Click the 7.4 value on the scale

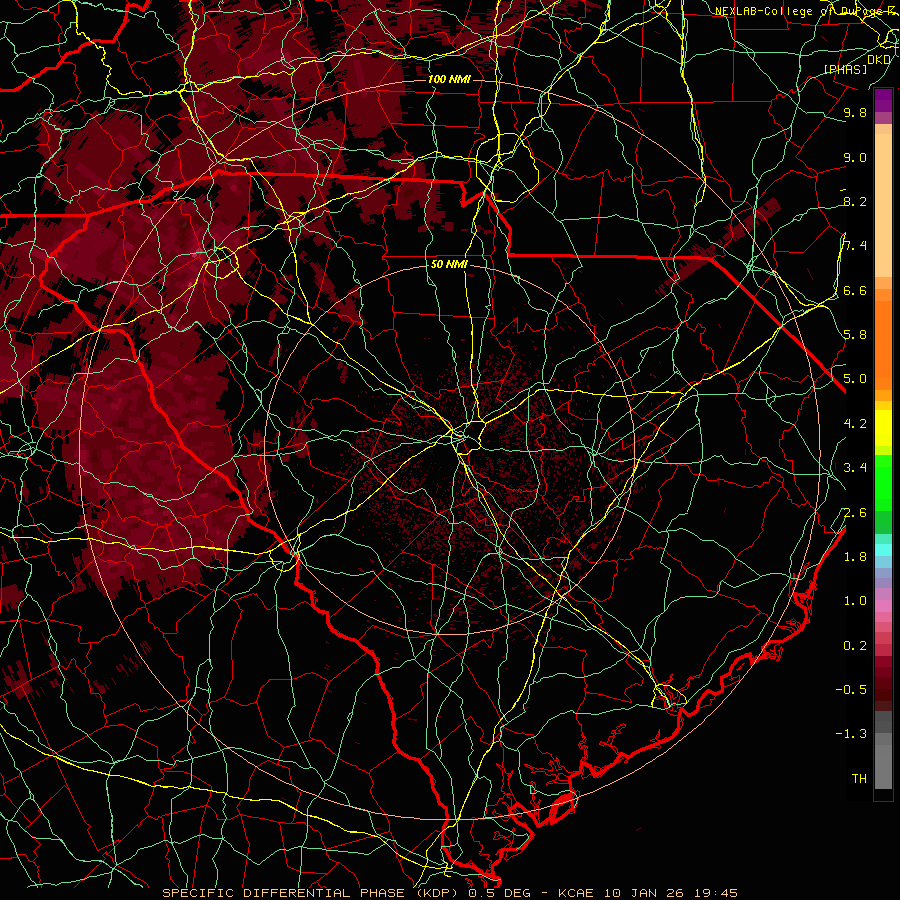[855, 246]
